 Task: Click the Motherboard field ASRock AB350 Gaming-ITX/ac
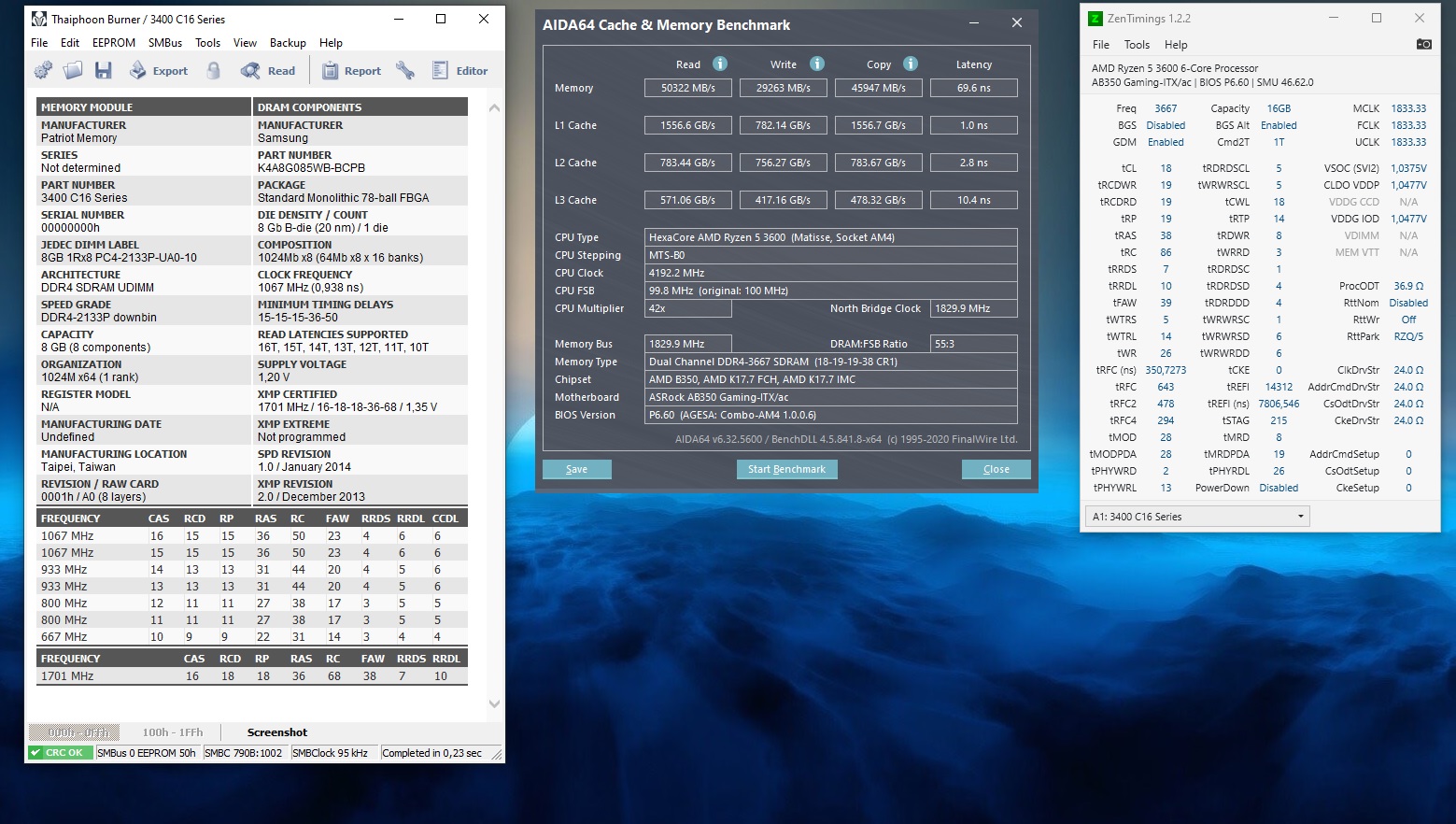click(831, 397)
